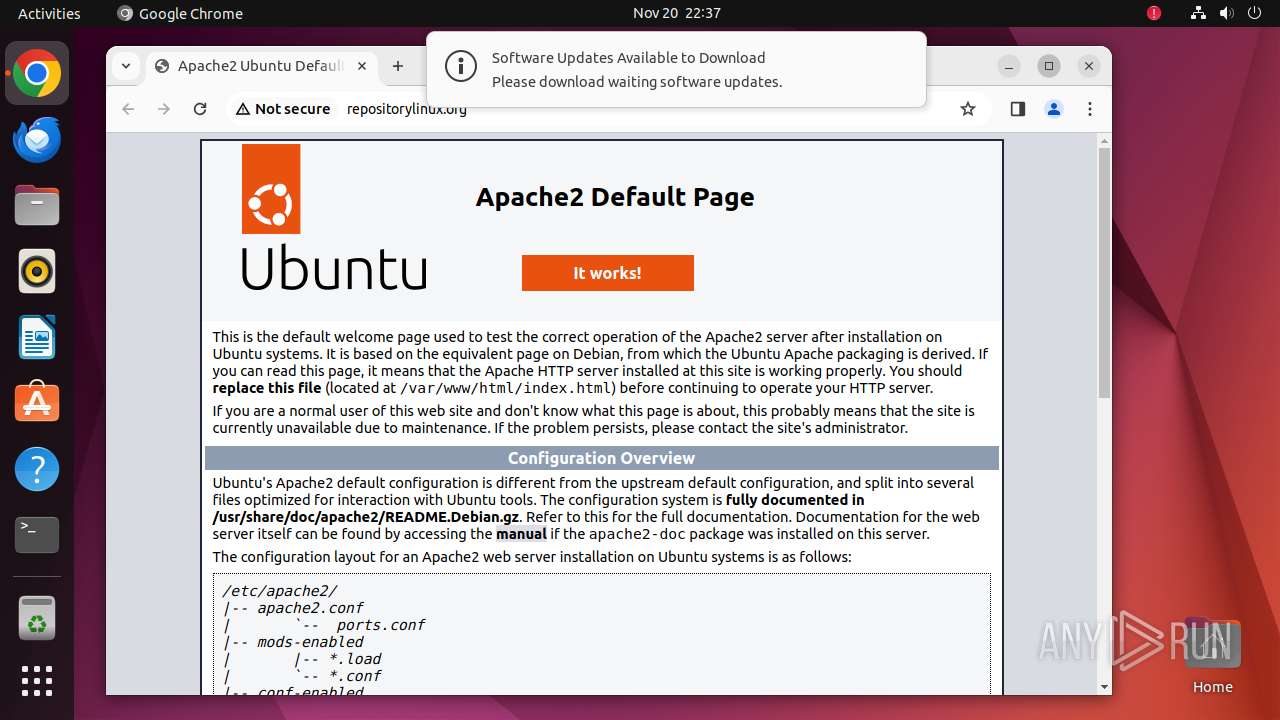Screen dimensions: 1280x720
Task: Open the manual link
Action: pos(521,534)
